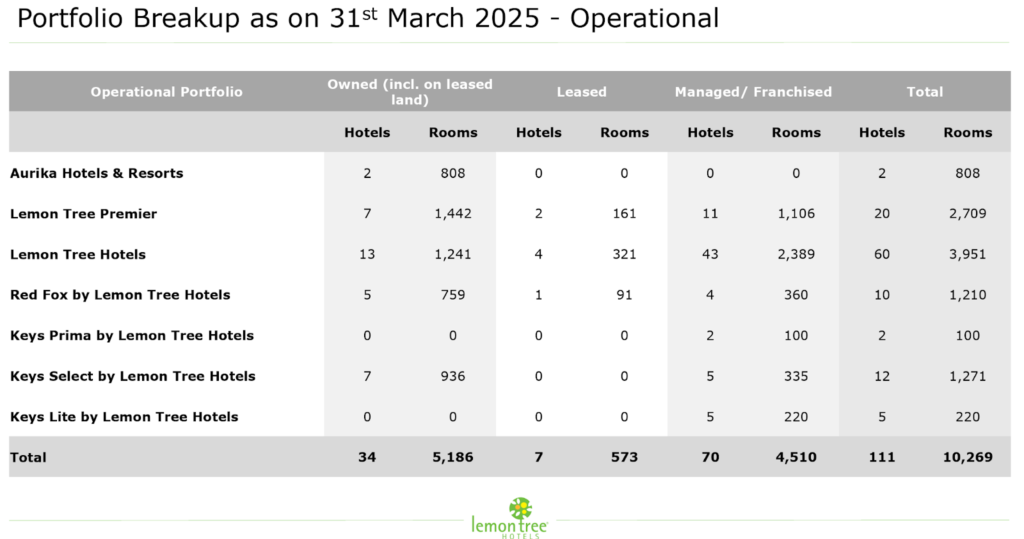Click the slide title Portfolio Breakup
1024x539 pixels.
tap(367, 19)
